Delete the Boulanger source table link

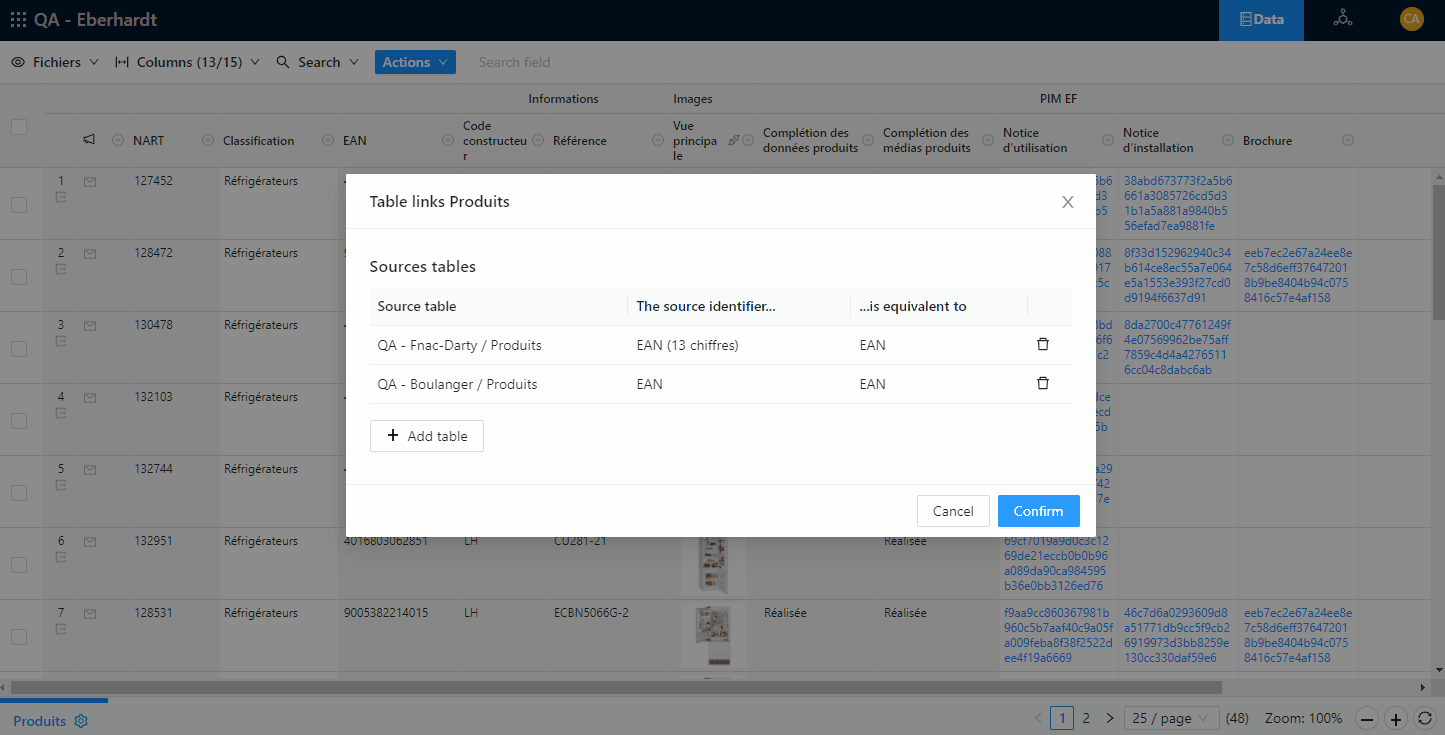(1042, 384)
